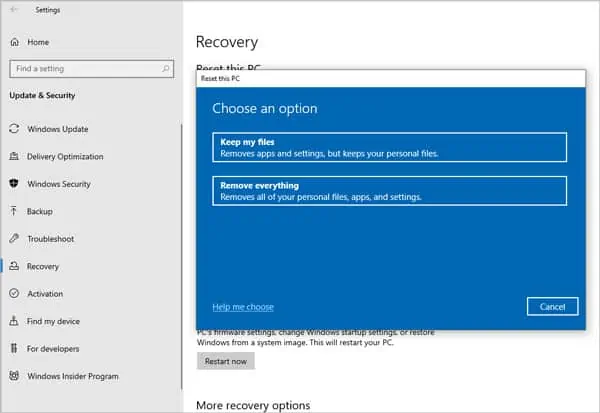Screen dimensions: 600x413
Task: Open the Recovery settings page
Action: tap(43, 267)
